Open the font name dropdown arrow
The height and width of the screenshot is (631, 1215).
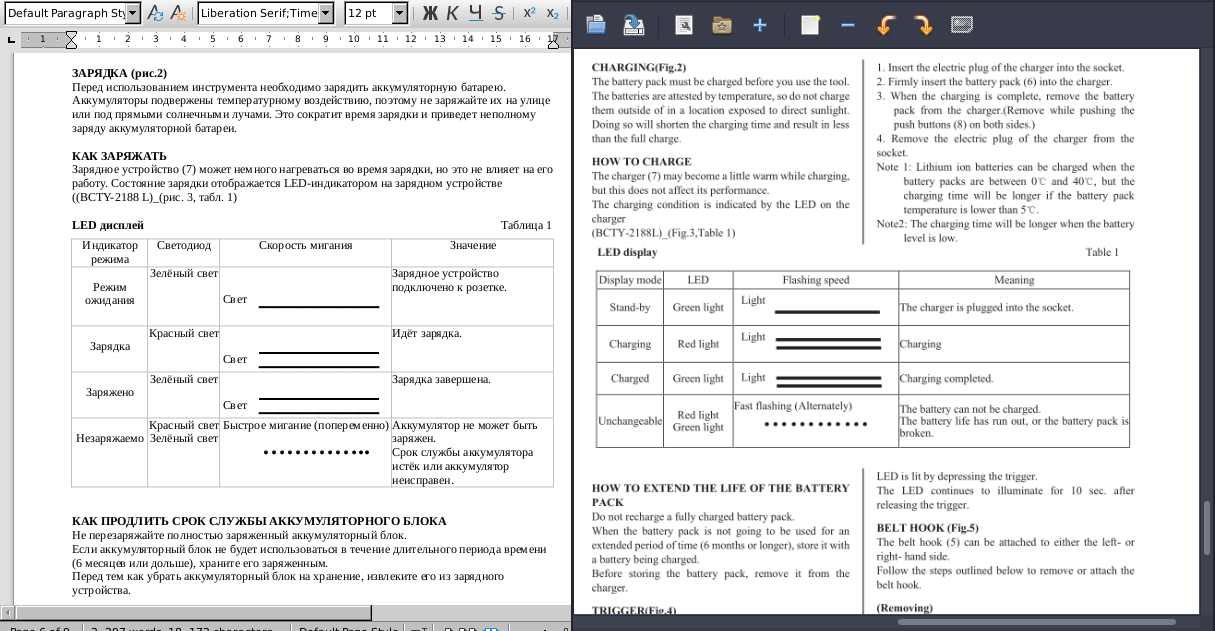pyautogui.click(x=328, y=14)
